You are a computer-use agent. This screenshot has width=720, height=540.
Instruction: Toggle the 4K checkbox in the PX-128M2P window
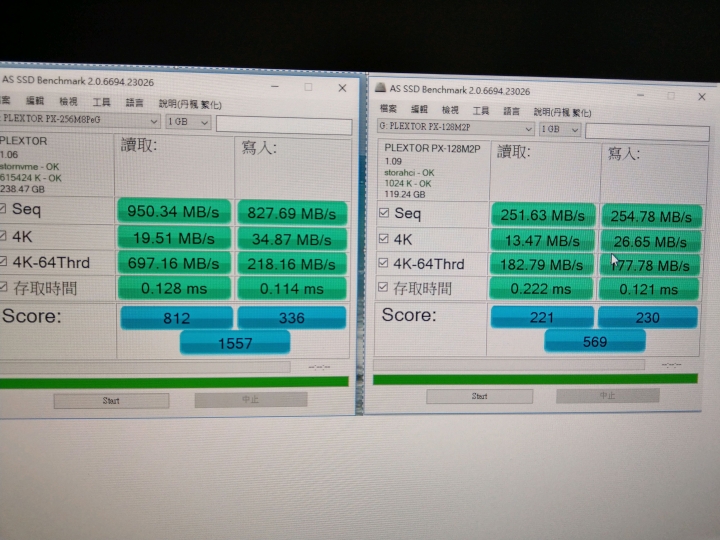[384, 238]
